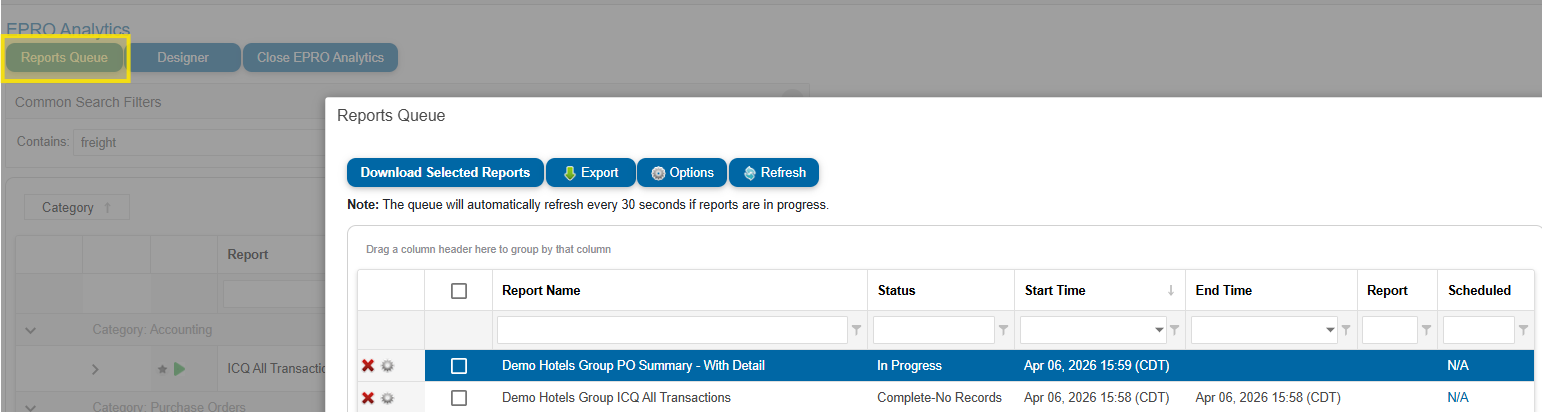Viewport: 1542px width, 412px height.
Task: Delete the PO Summary report with red X
Action: coord(367,366)
